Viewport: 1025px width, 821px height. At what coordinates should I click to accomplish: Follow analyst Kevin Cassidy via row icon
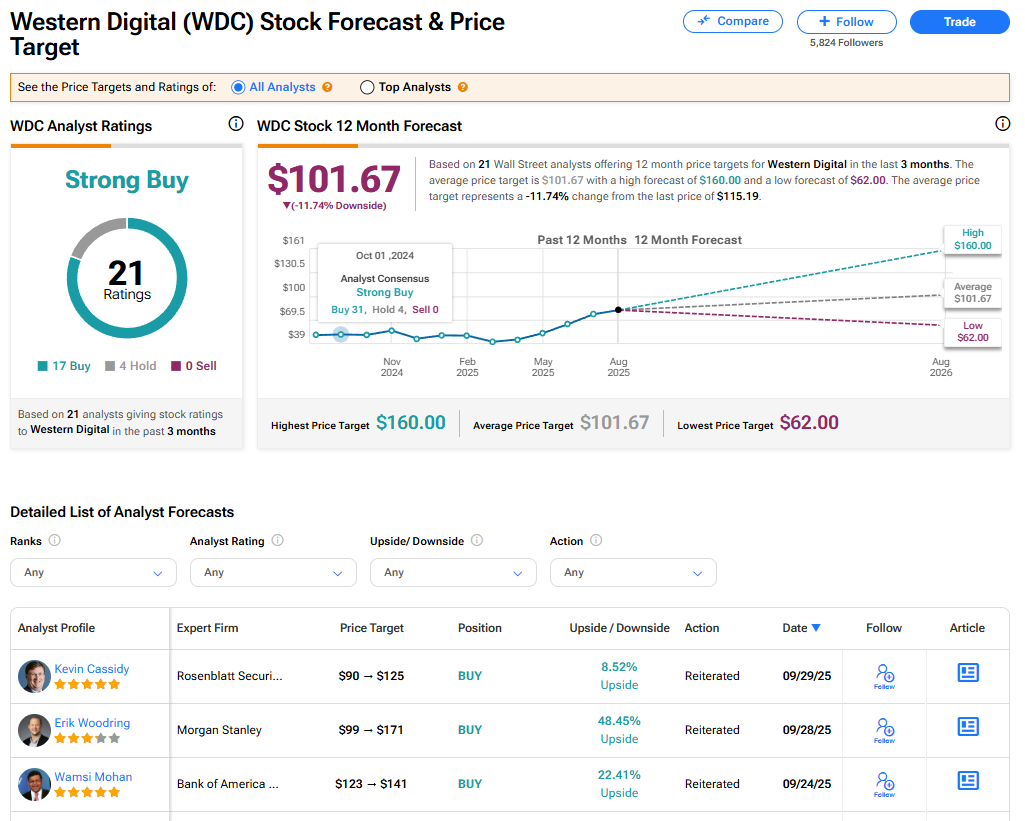[x=884, y=676]
